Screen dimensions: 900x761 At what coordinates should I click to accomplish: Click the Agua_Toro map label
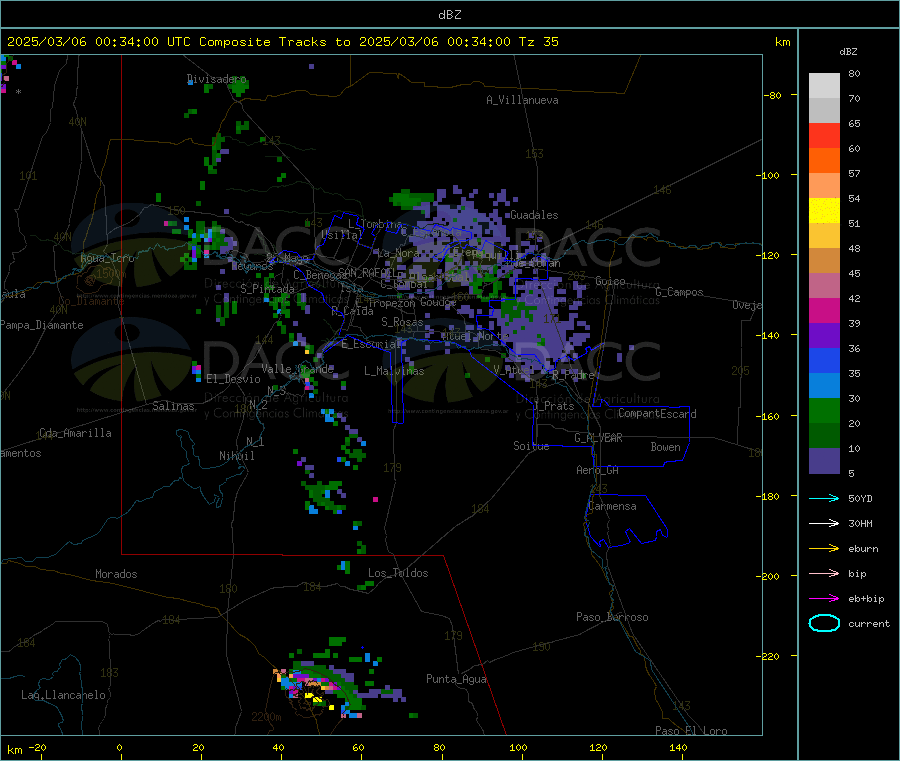(107, 258)
